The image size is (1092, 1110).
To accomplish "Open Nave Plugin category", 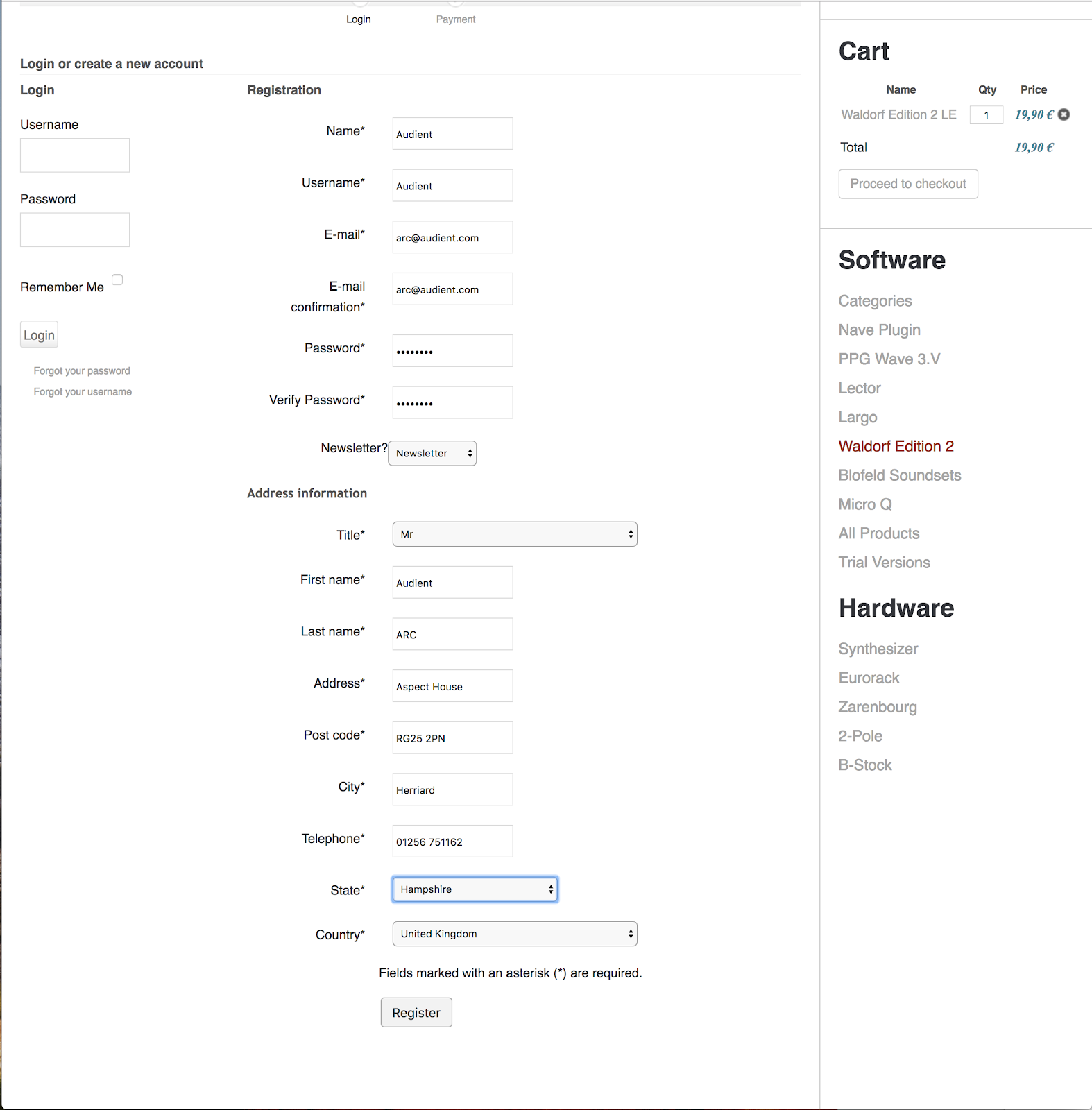I will tap(879, 330).
